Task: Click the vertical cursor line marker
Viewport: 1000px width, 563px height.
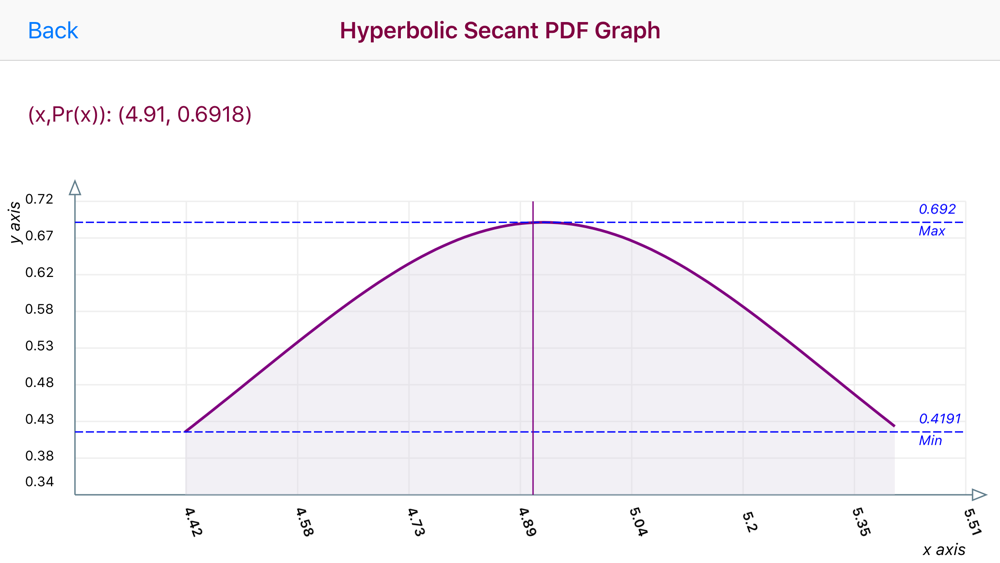Action: coord(533,347)
